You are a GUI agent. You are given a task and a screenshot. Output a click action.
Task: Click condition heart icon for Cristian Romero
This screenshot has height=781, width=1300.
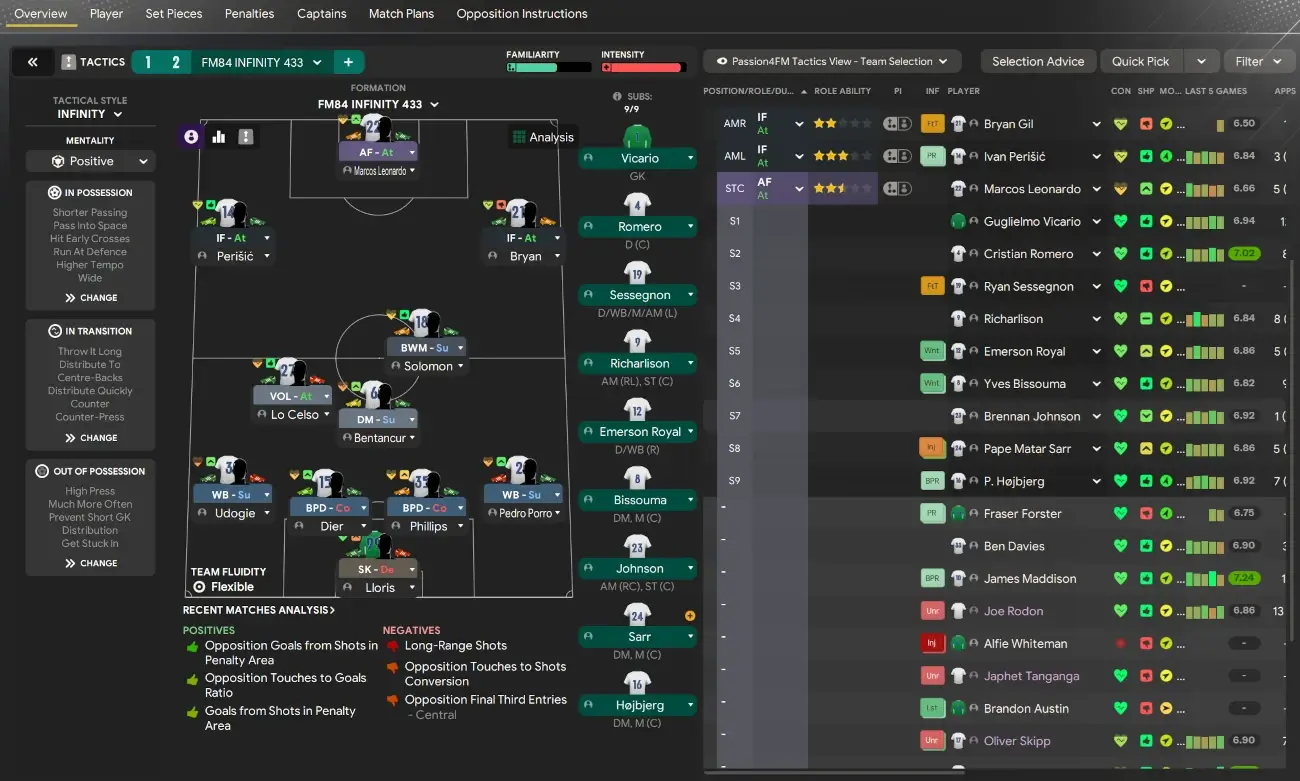pyautogui.click(x=1121, y=254)
